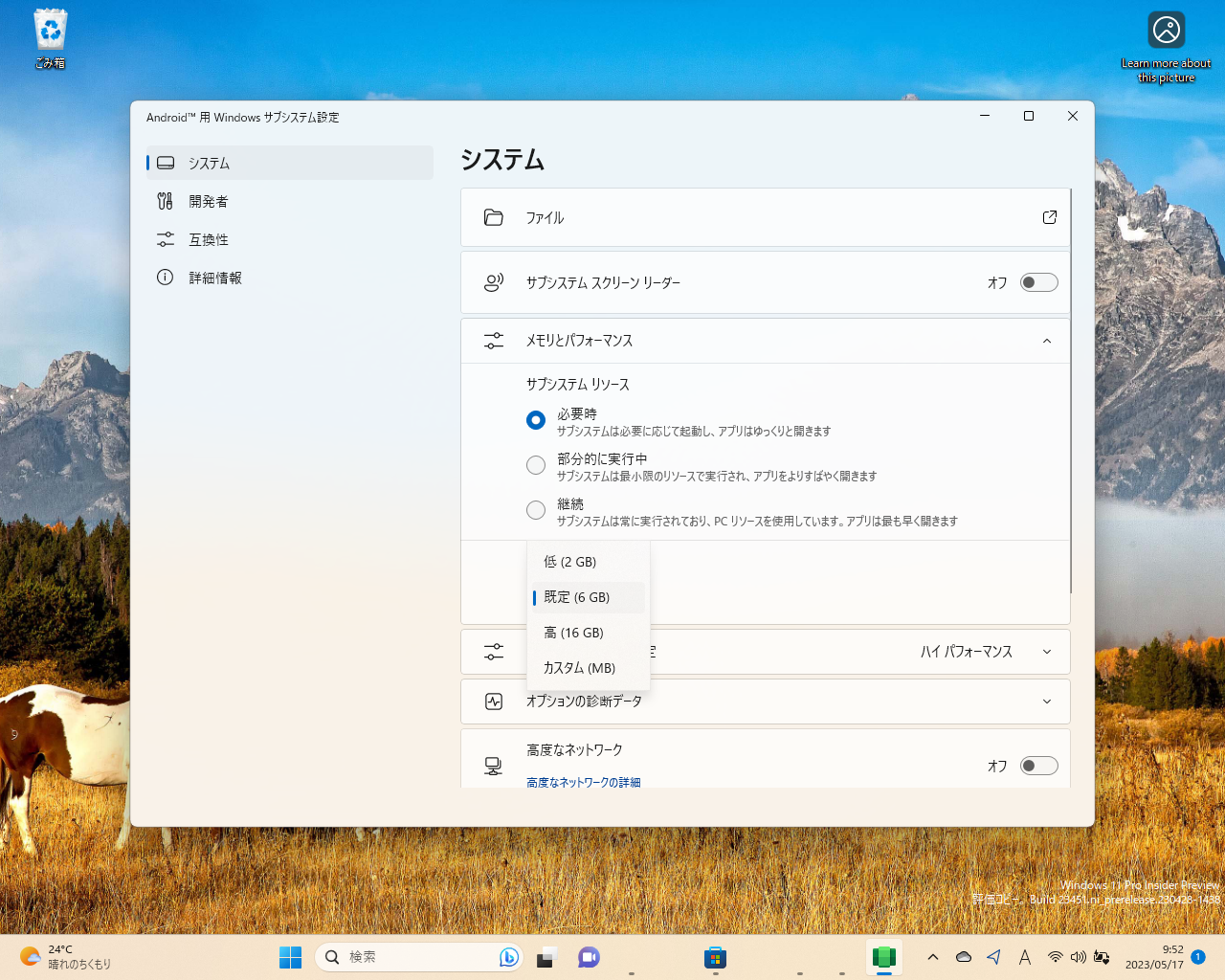
Task: Turn on the 高度なネットワーク toggle
Action: [x=1038, y=766]
